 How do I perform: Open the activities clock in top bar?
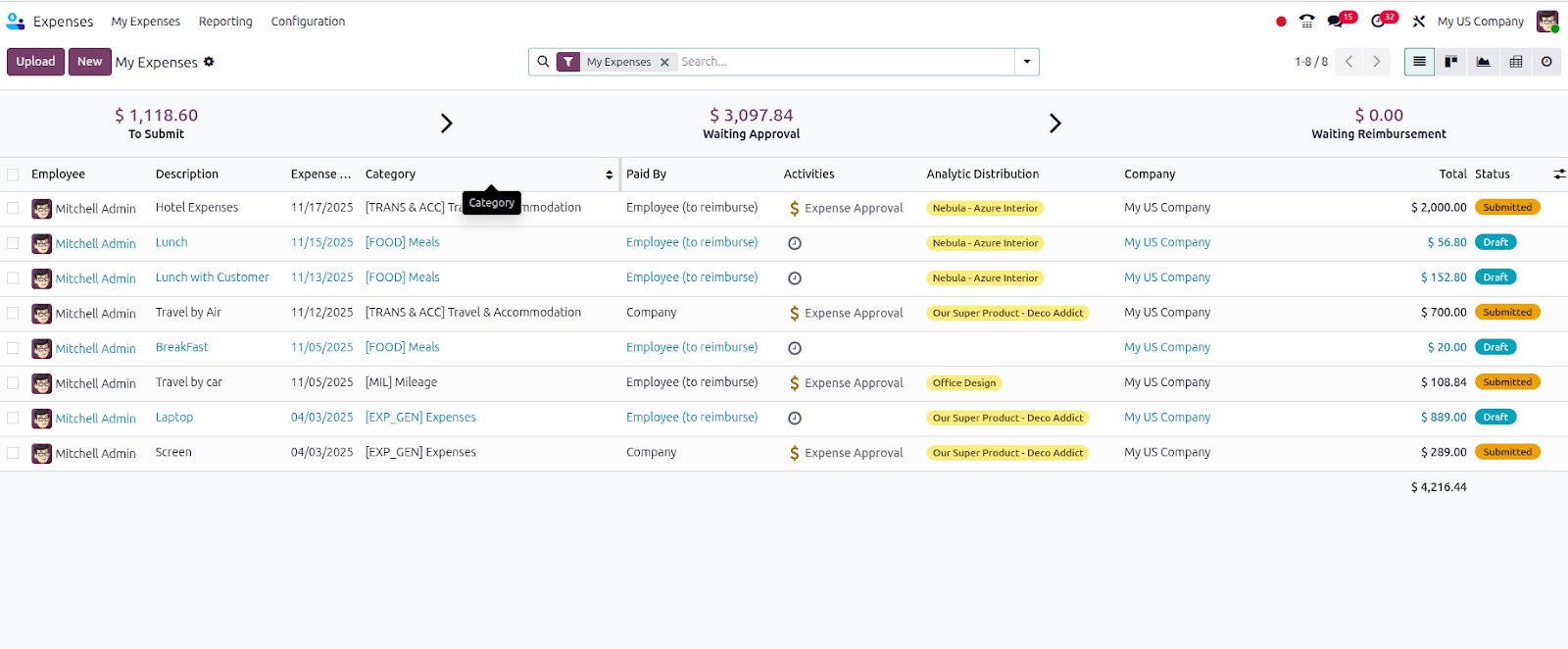point(1379,21)
